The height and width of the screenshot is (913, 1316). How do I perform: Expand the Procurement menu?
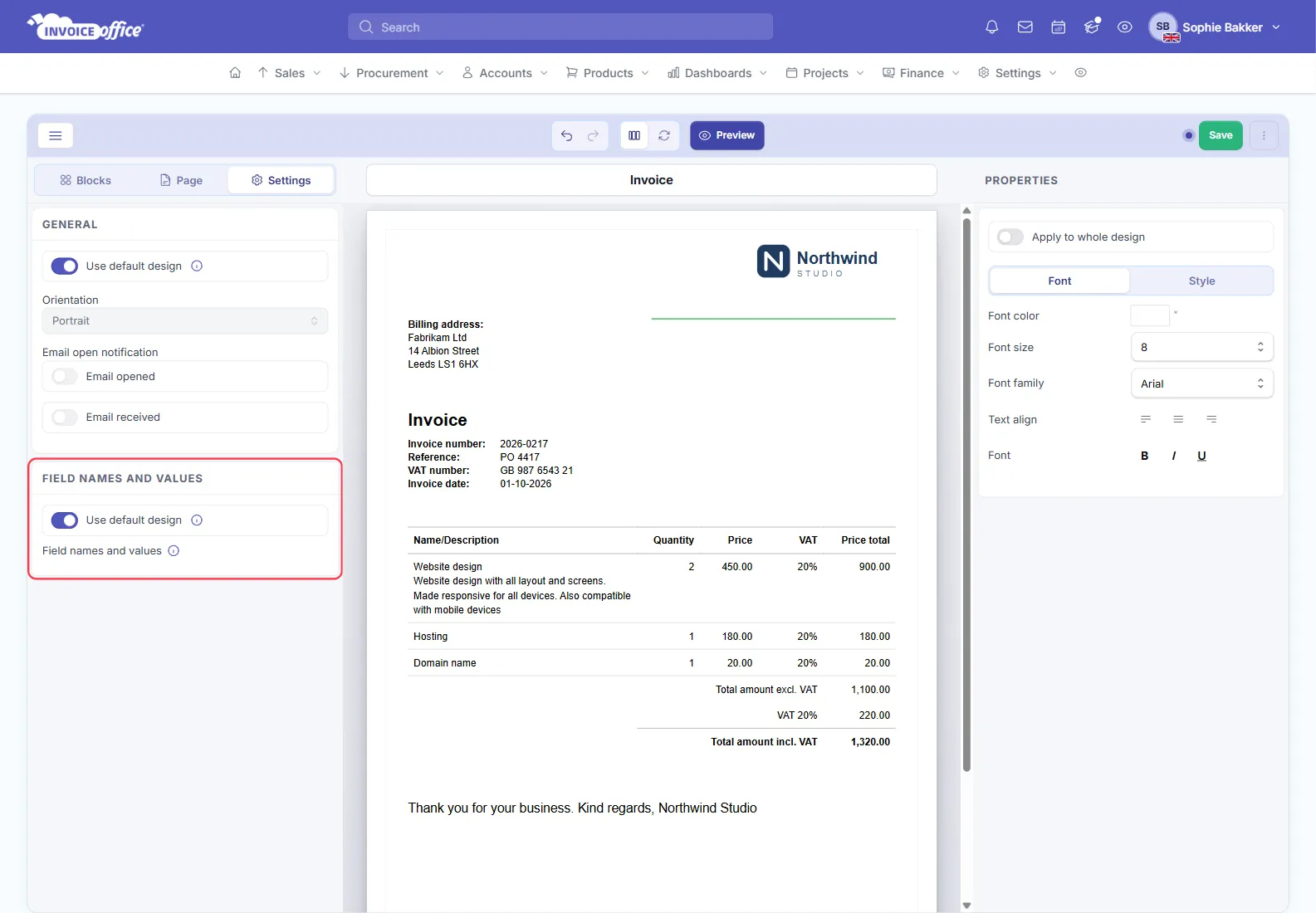(391, 73)
